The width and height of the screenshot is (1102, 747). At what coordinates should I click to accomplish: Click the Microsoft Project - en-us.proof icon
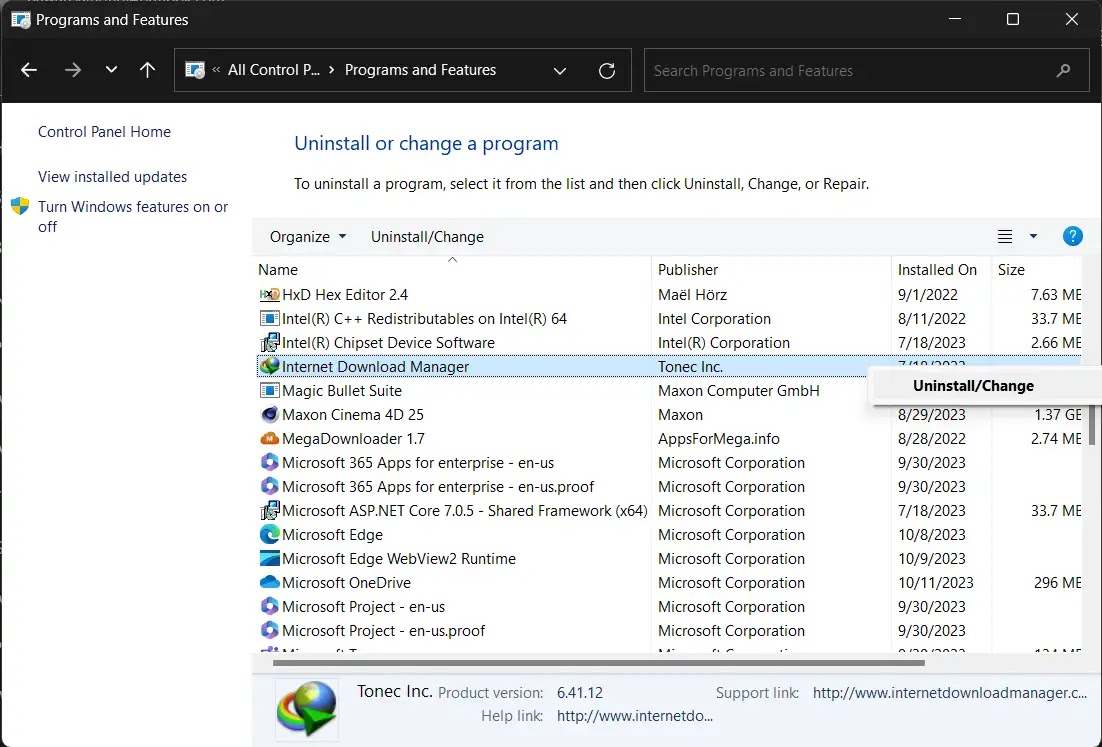270,630
